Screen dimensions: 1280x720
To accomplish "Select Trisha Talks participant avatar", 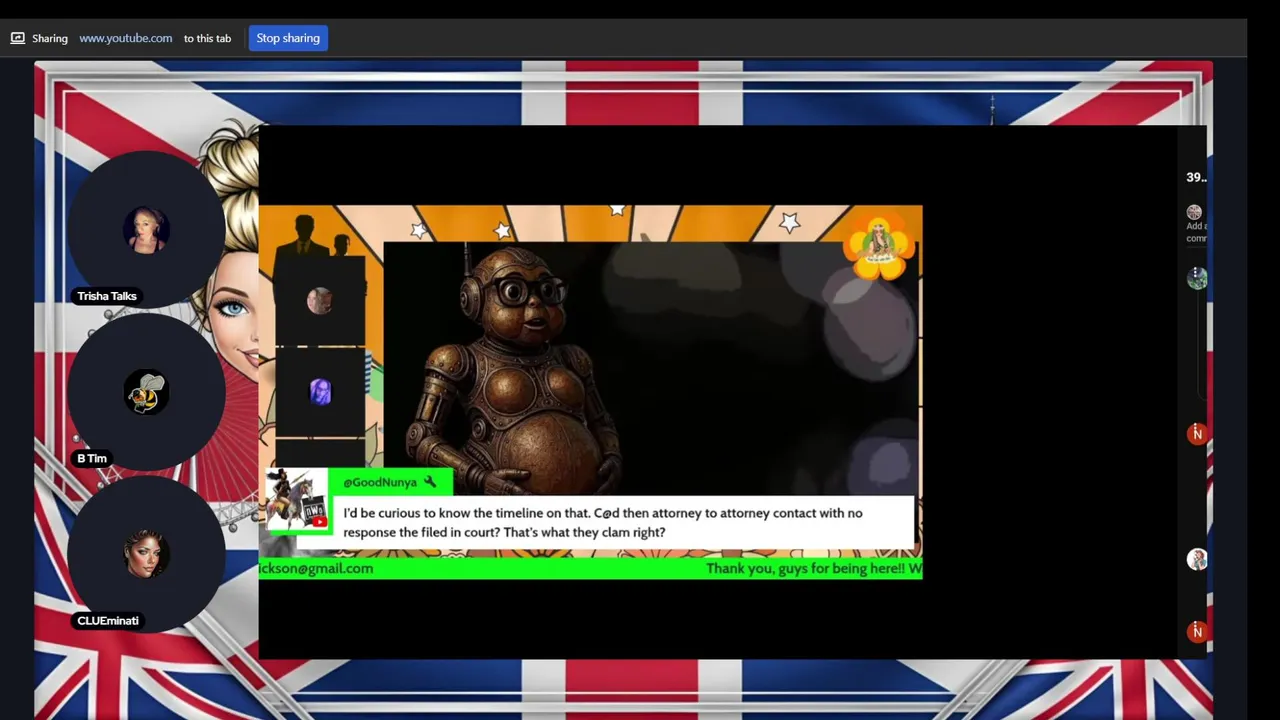I will coord(146,230).
